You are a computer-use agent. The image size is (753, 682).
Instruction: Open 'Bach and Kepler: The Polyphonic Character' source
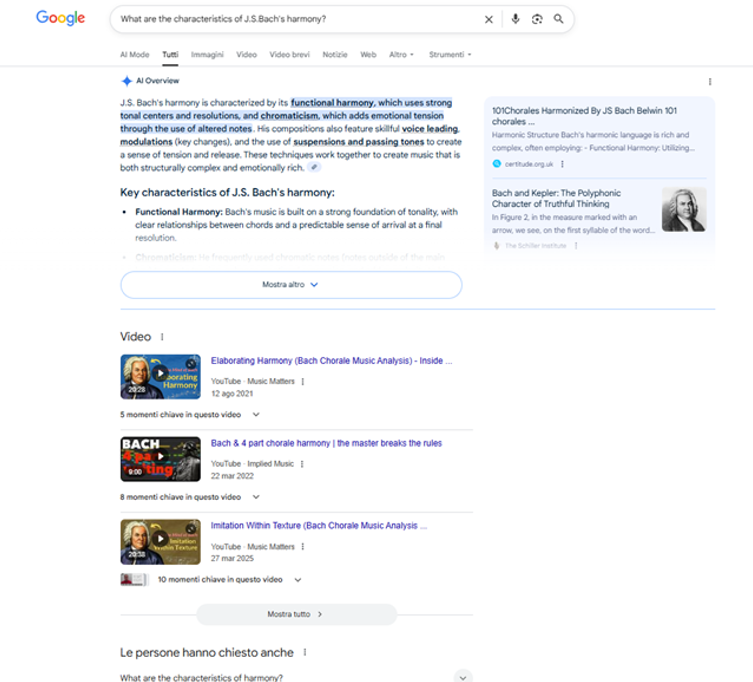(x=556, y=198)
